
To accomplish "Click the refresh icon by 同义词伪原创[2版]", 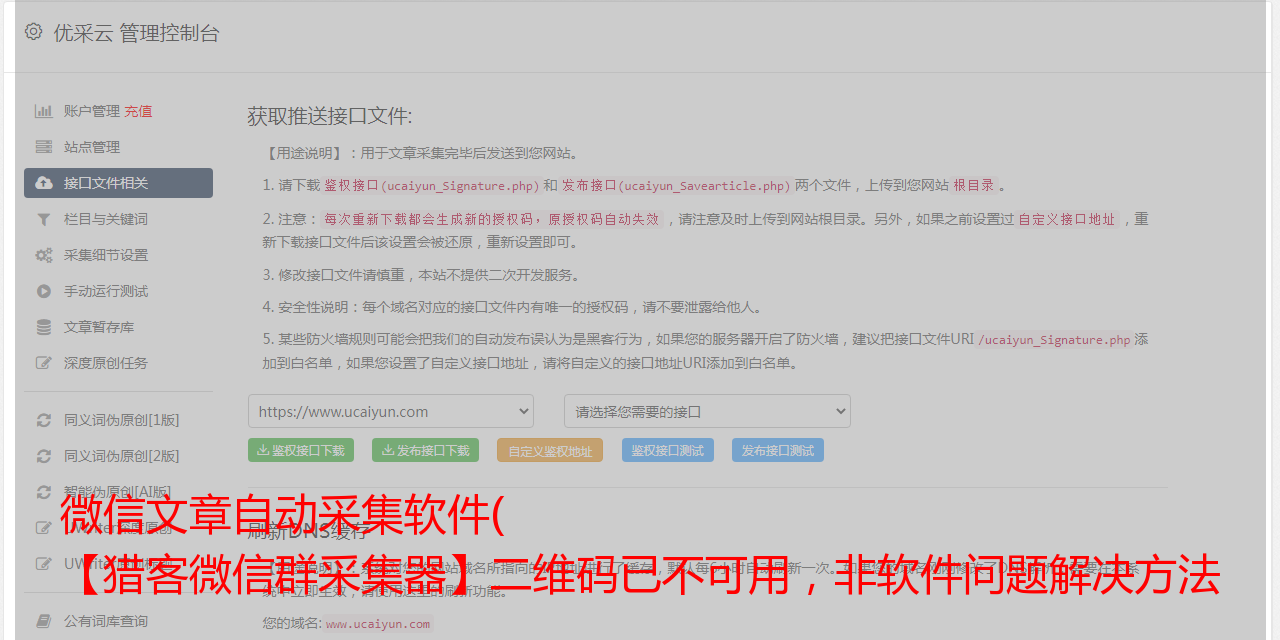I will [44, 456].
